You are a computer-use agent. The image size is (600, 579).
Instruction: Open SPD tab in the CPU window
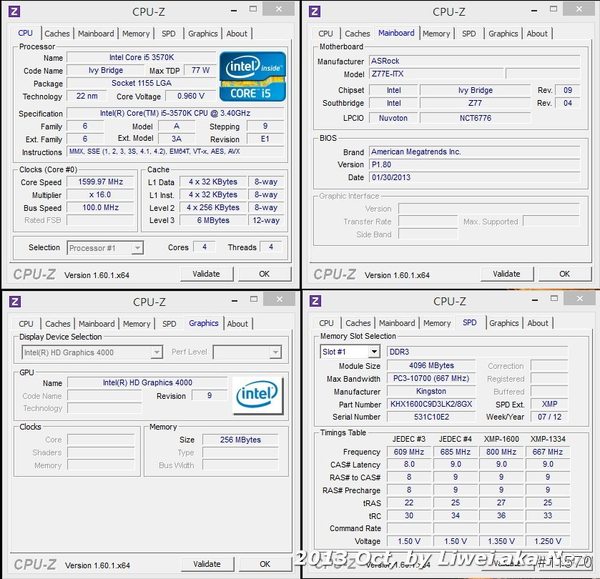point(168,34)
